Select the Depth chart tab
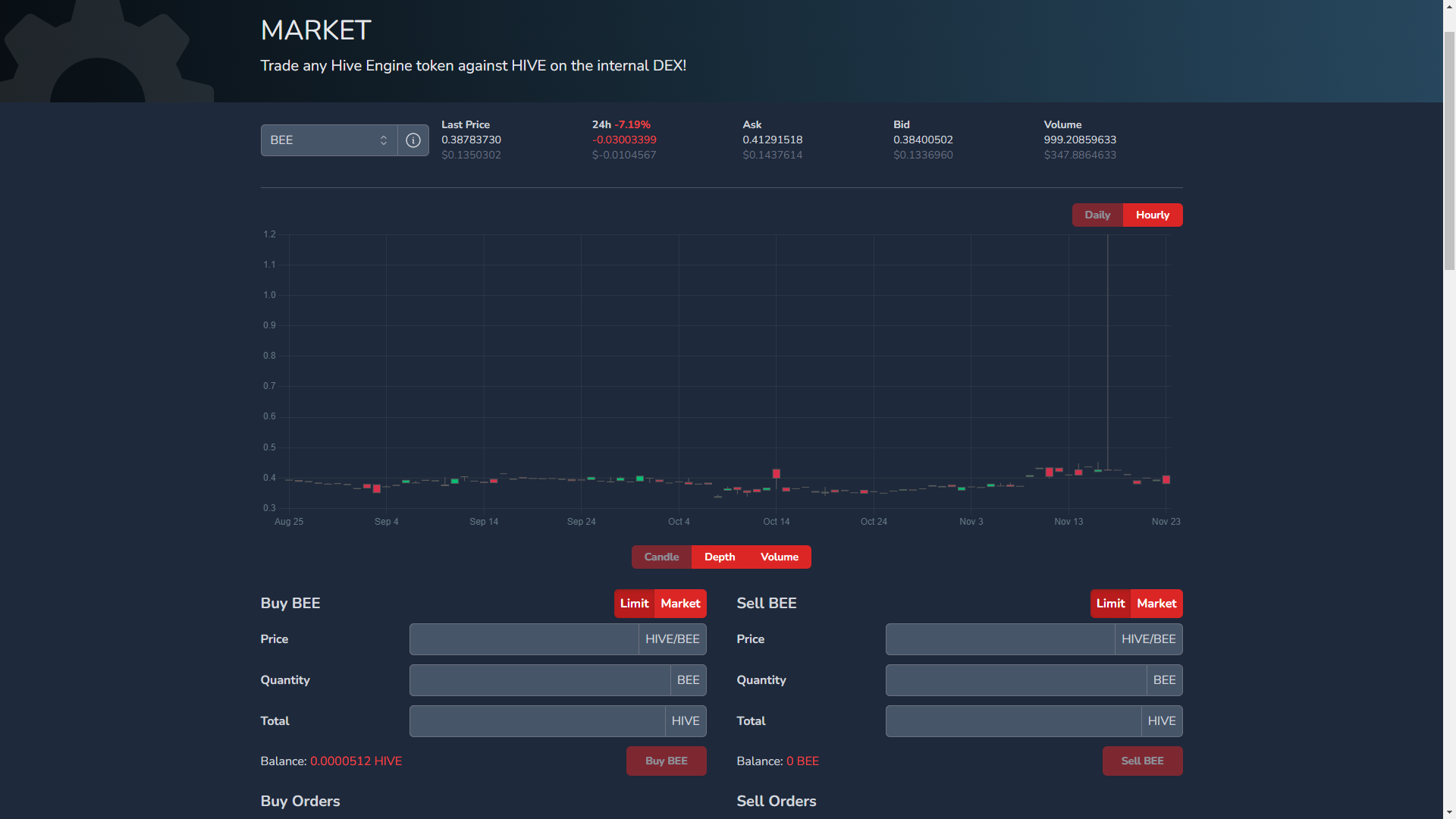The width and height of the screenshot is (1456, 819). pyautogui.click(x=719, y=557)
